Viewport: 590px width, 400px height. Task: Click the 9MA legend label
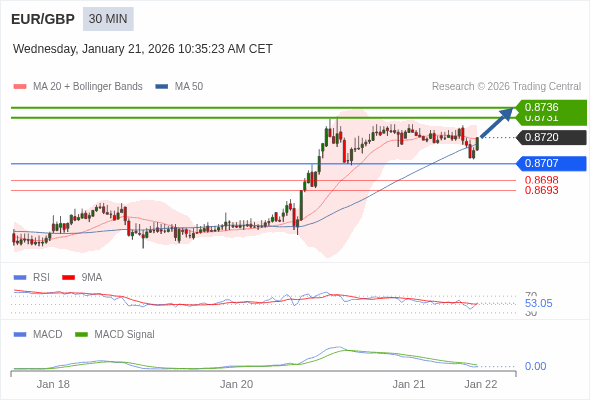click(x=92, y=278)
